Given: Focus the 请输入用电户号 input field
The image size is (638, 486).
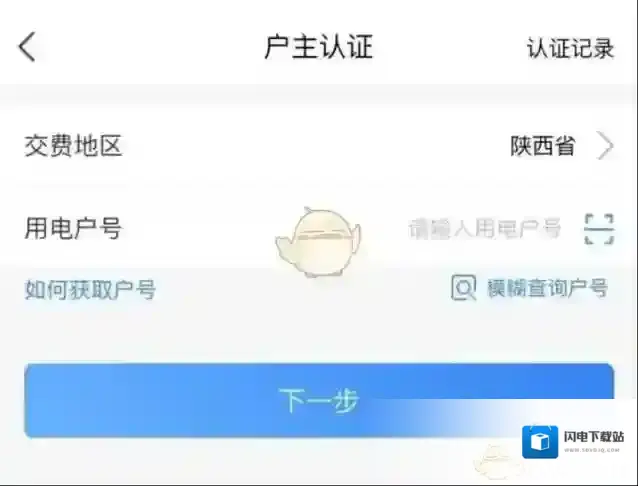Looking at the screenshot, I should tap(485, 228).
